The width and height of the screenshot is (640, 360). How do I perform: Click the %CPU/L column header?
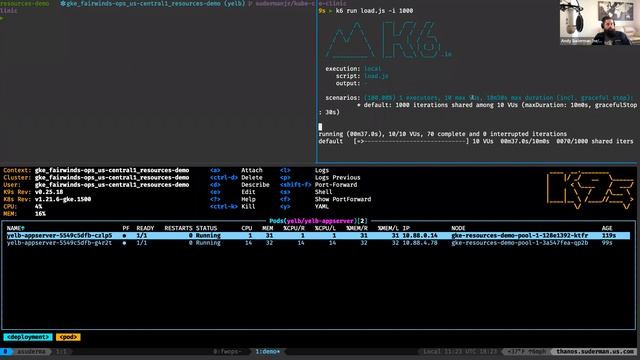coord(325,228)
